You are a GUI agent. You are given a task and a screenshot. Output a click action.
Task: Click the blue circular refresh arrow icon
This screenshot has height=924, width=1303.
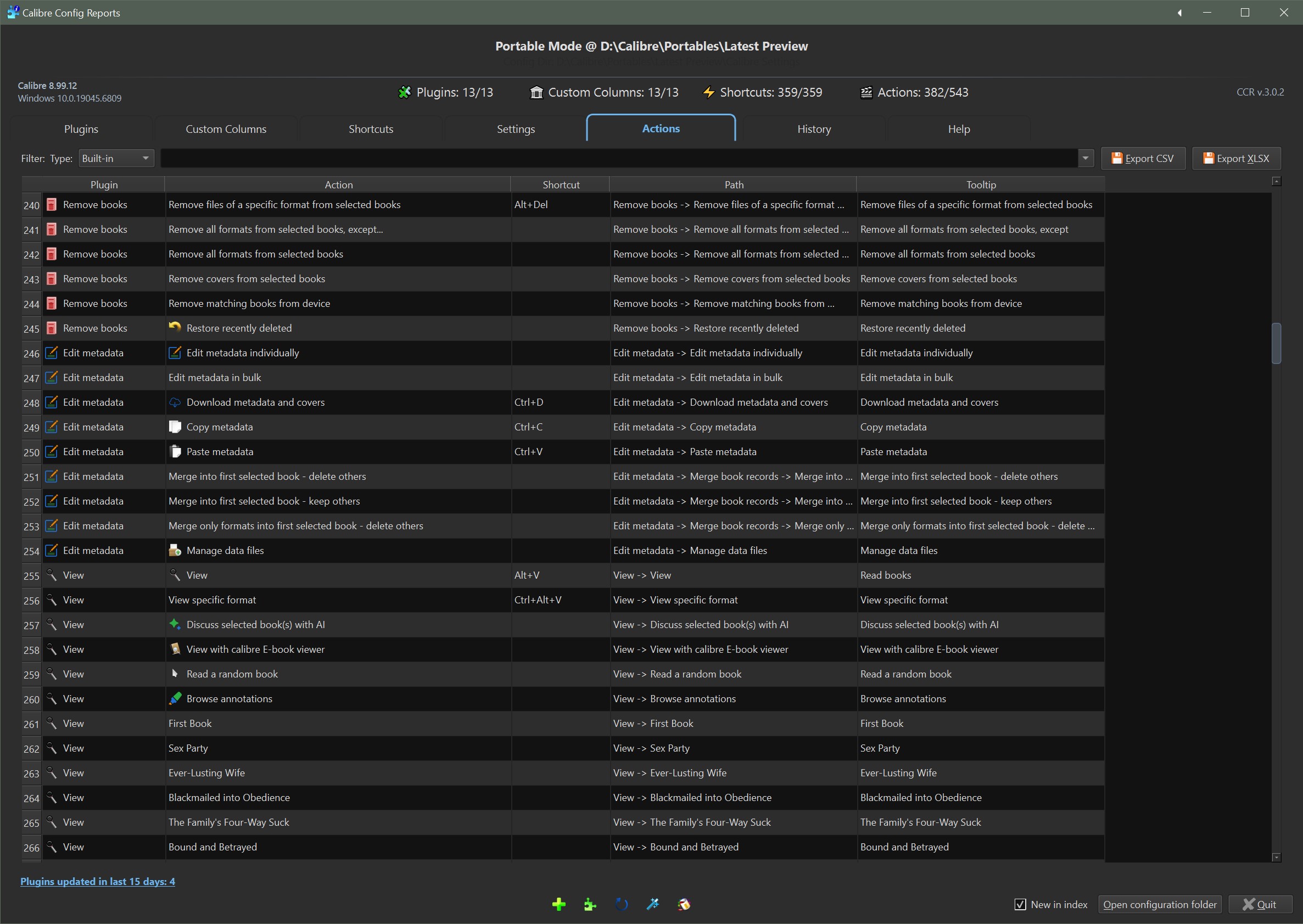pos(622,904)
